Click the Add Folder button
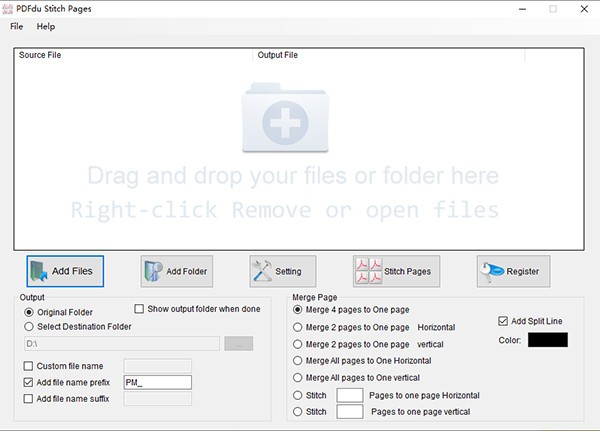Image resolution: width=600 pixels, height=431 pixels. pos(176,271)
